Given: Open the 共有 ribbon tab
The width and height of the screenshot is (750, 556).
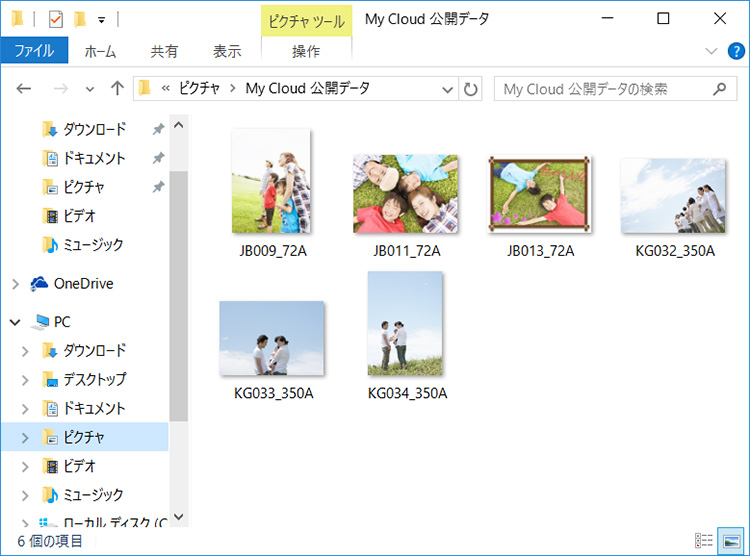Looking at the screenshot, I should [x=164, y=51].
